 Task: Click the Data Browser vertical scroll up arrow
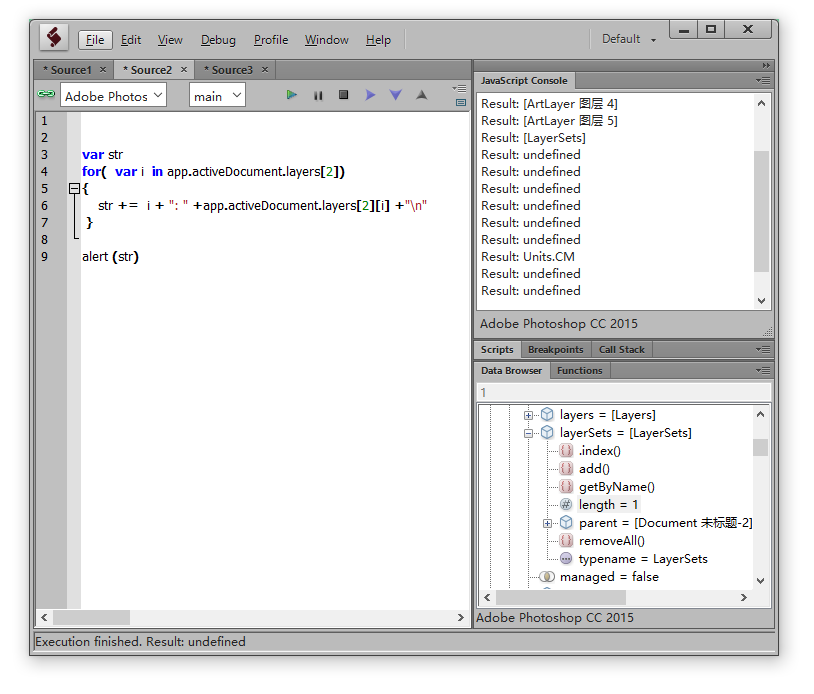point(760,414)
